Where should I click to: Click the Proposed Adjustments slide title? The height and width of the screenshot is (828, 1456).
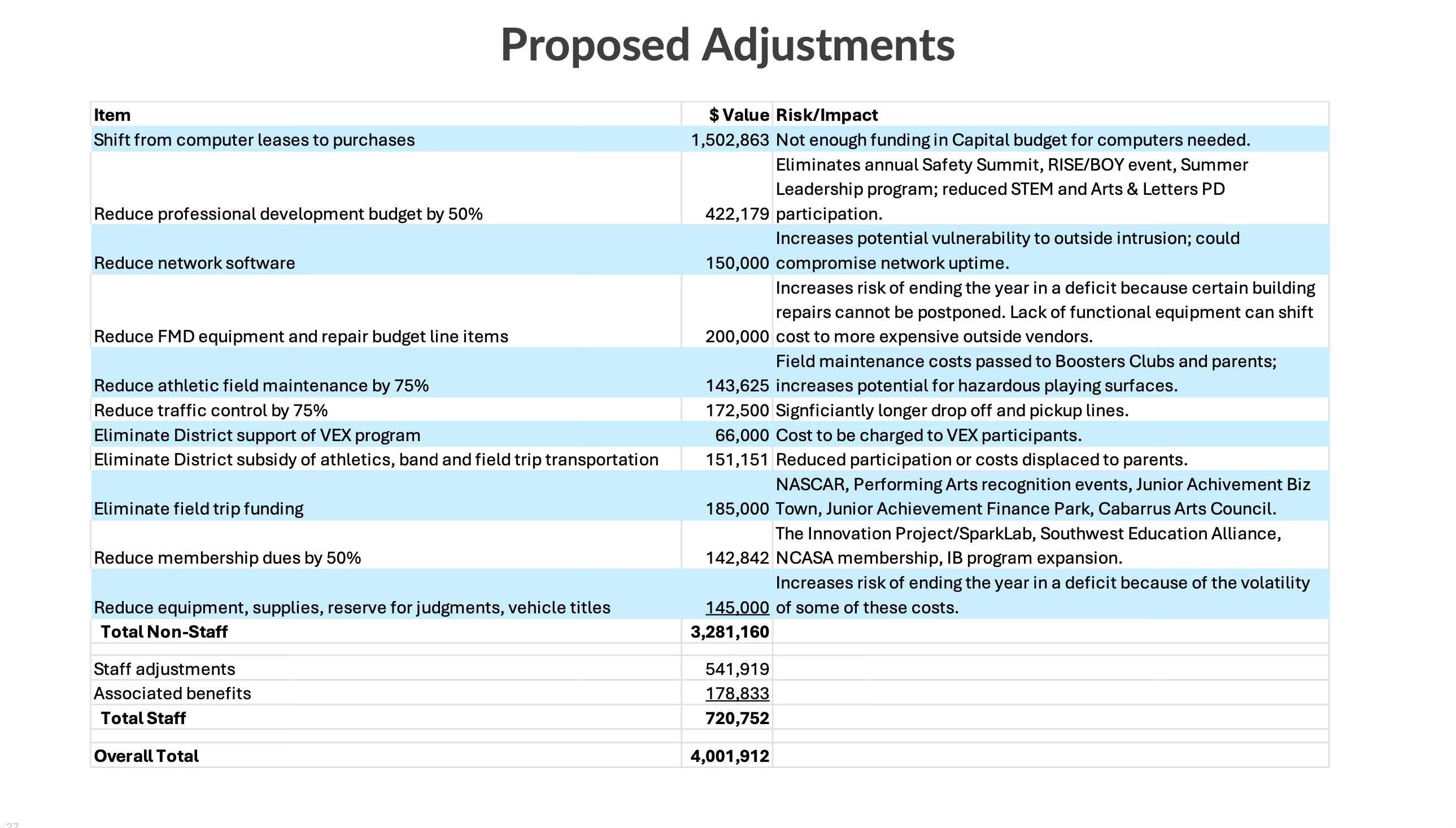(727, 45)
